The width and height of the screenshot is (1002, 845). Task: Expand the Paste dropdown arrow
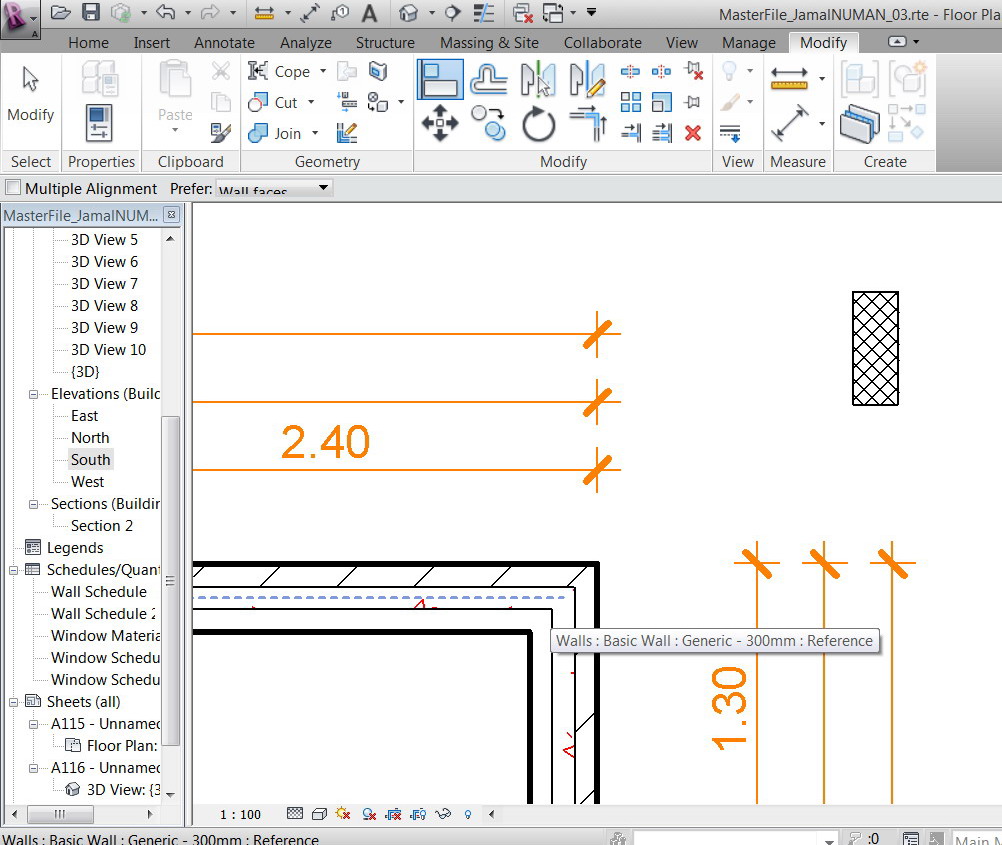(x=175, y=130)
